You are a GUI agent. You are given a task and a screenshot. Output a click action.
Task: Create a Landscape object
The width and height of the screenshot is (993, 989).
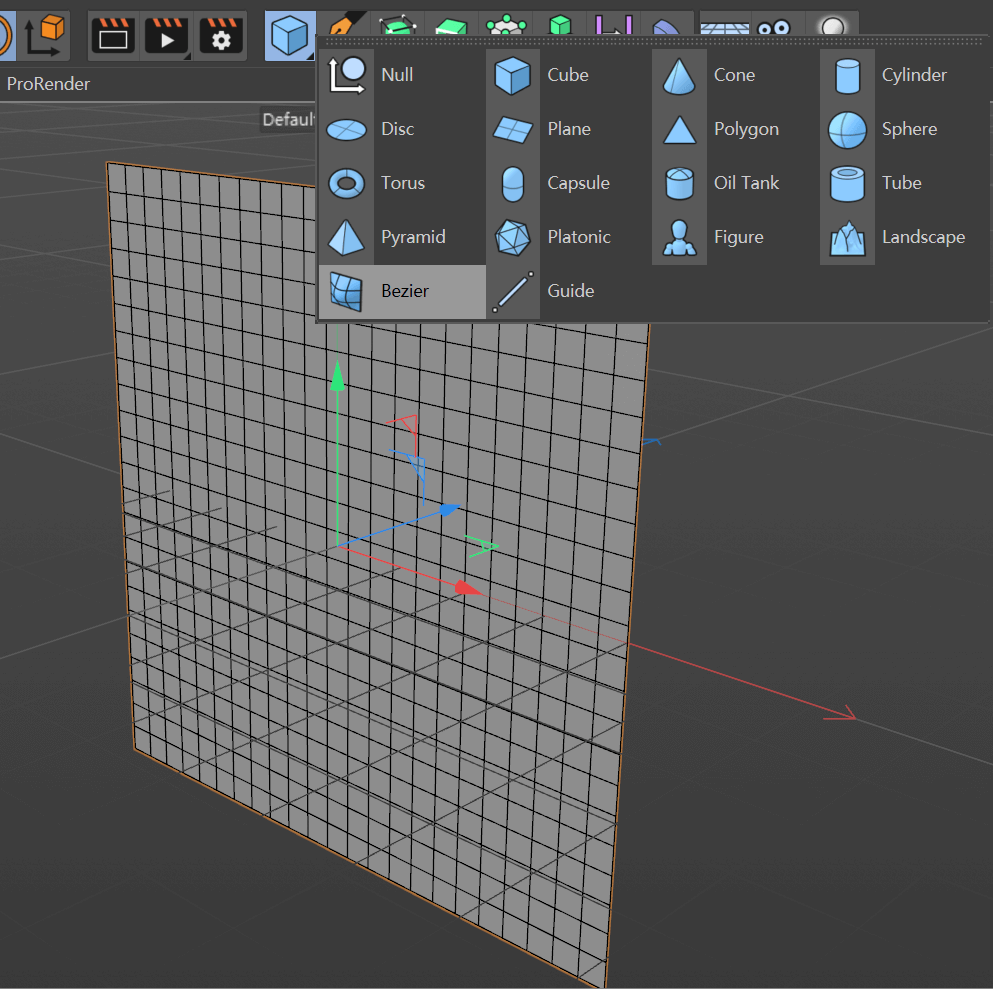(x=904, y=237)
